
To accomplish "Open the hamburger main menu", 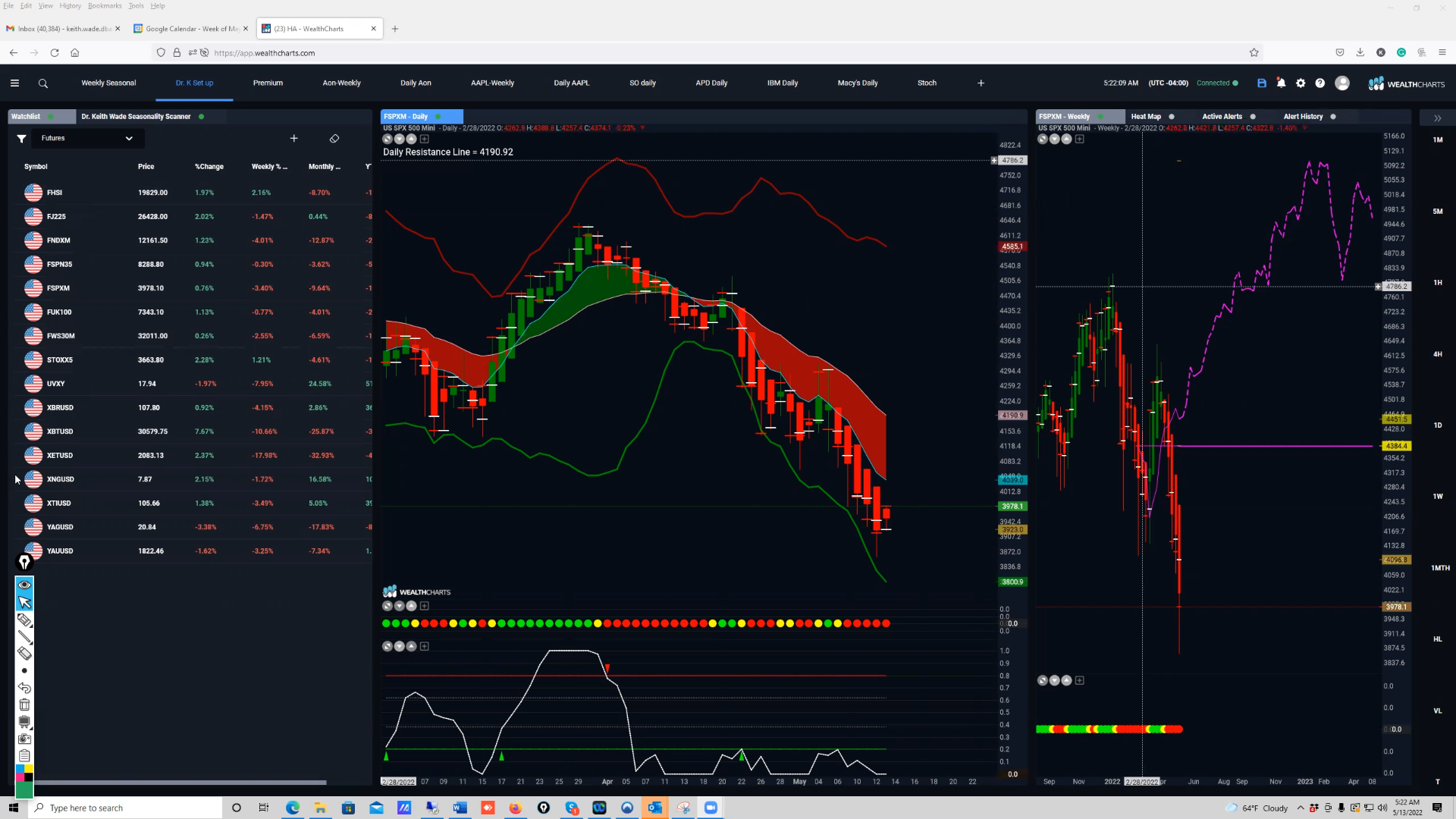I will pyautogui.click(x=14, y=83).
